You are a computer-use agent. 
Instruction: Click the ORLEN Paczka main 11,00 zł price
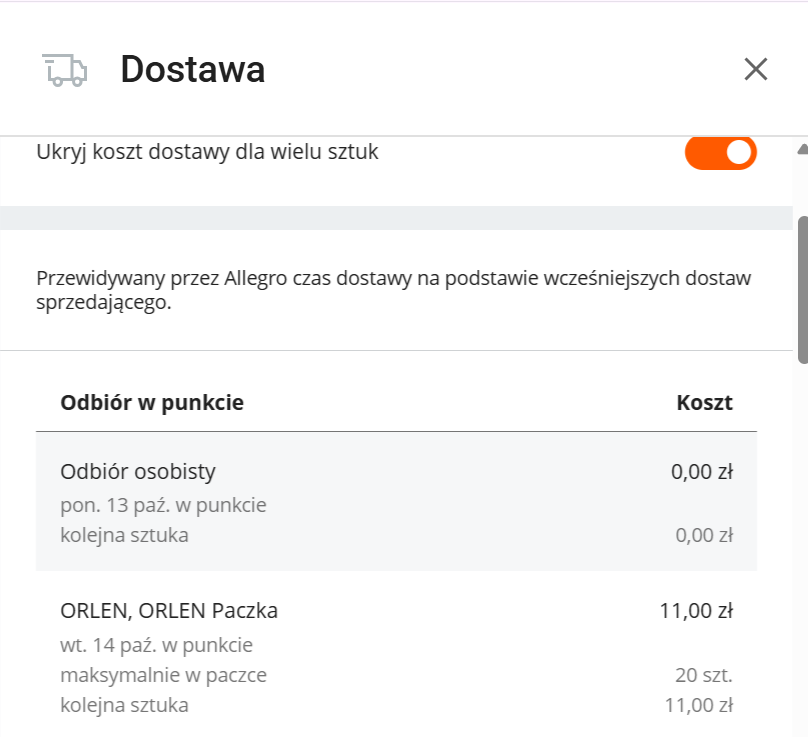[x=696, y=610]
